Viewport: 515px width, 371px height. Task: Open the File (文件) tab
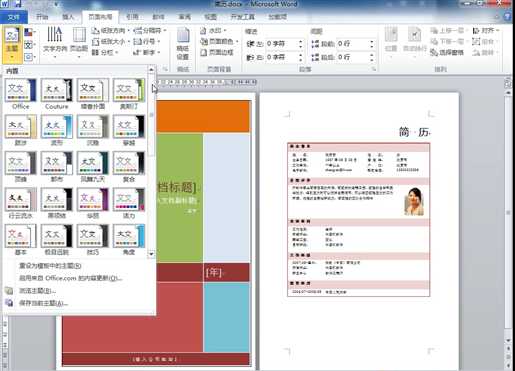pyautogui.click(x=13, y=17)
